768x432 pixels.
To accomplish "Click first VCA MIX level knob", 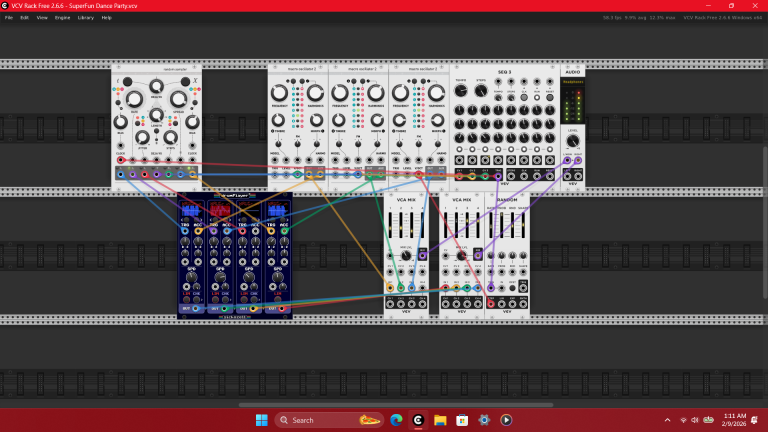I will (x=406, y=256).
